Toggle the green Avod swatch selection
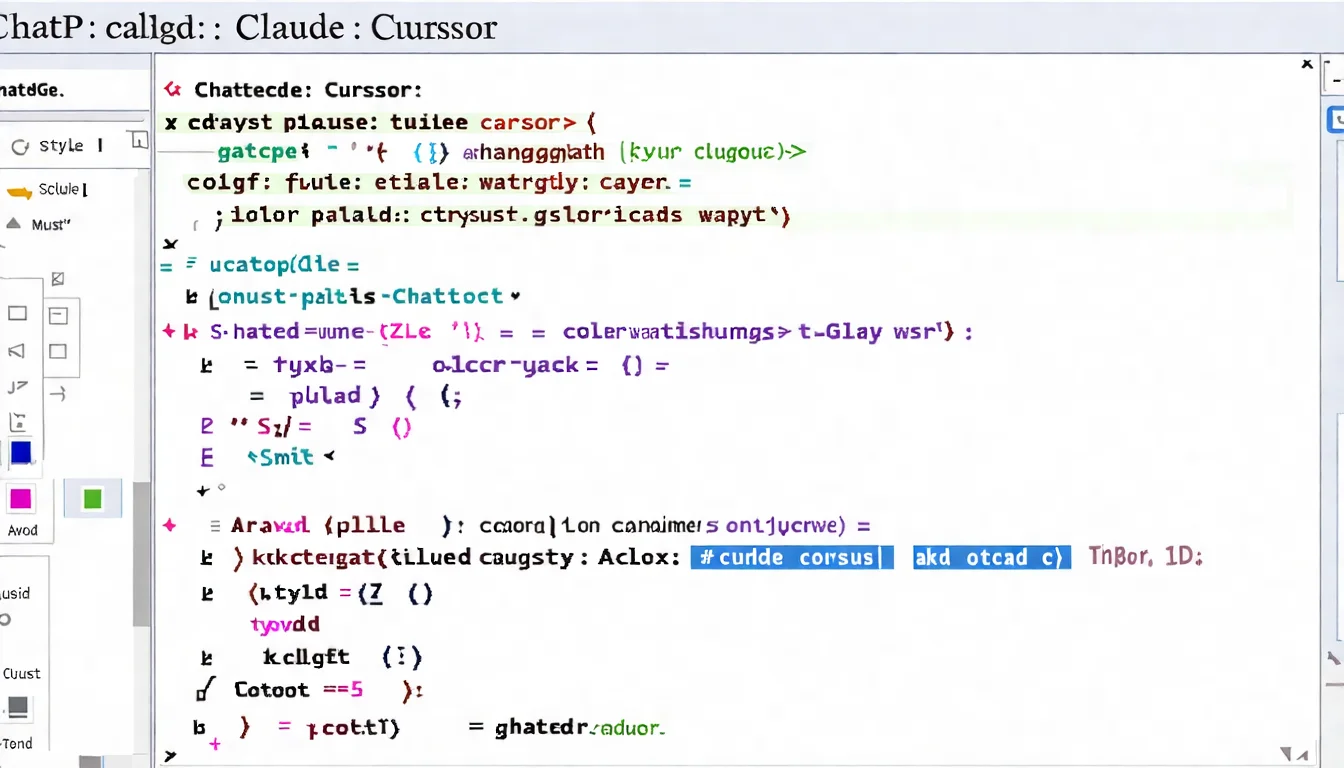Screen dimensions: 1344x768 coord(92,498)
